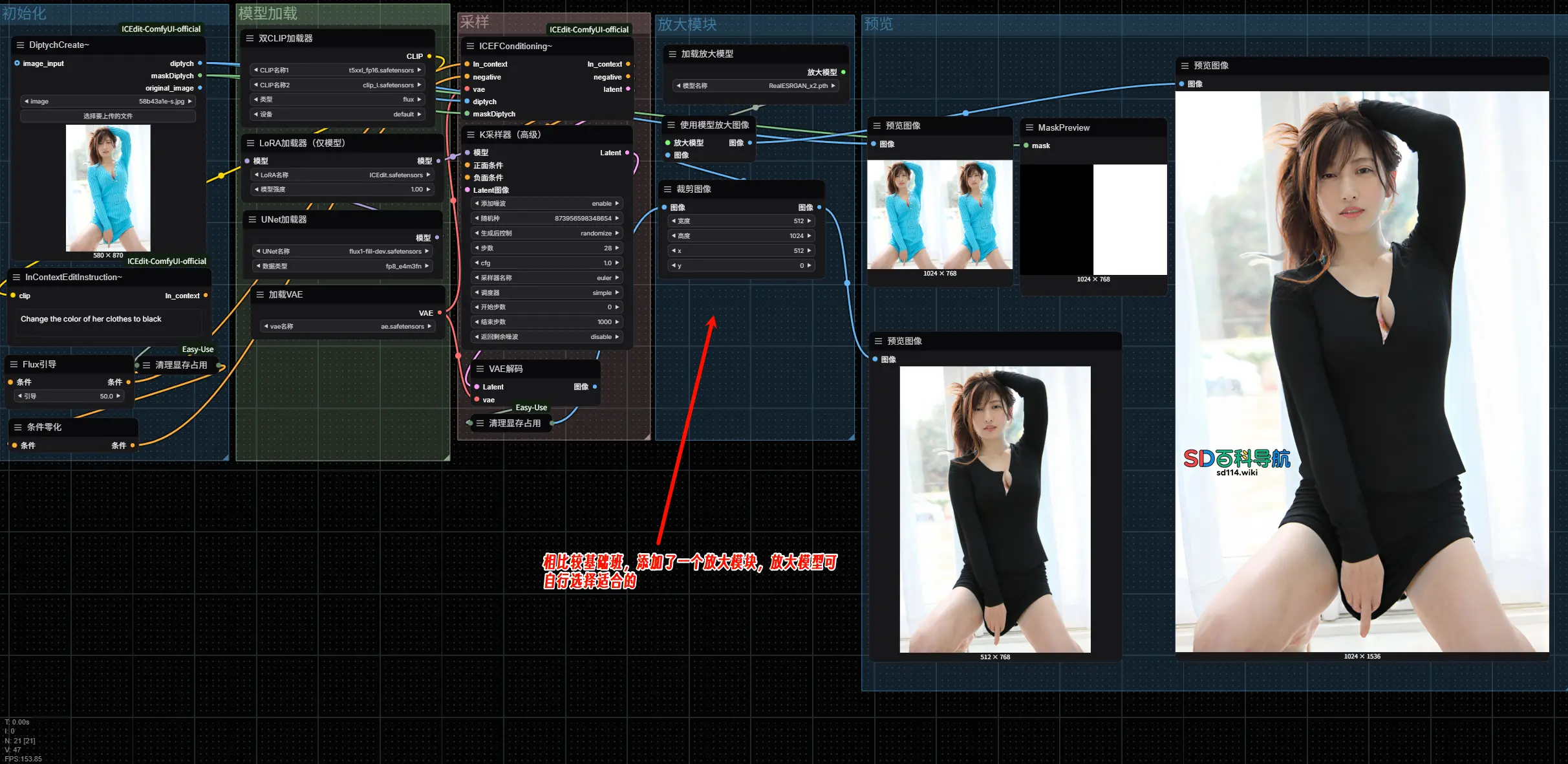Edit the prompt text Change the color of her clothes
The width and height of the screenshot is (1568, 764).
click(x=107, y=322)
